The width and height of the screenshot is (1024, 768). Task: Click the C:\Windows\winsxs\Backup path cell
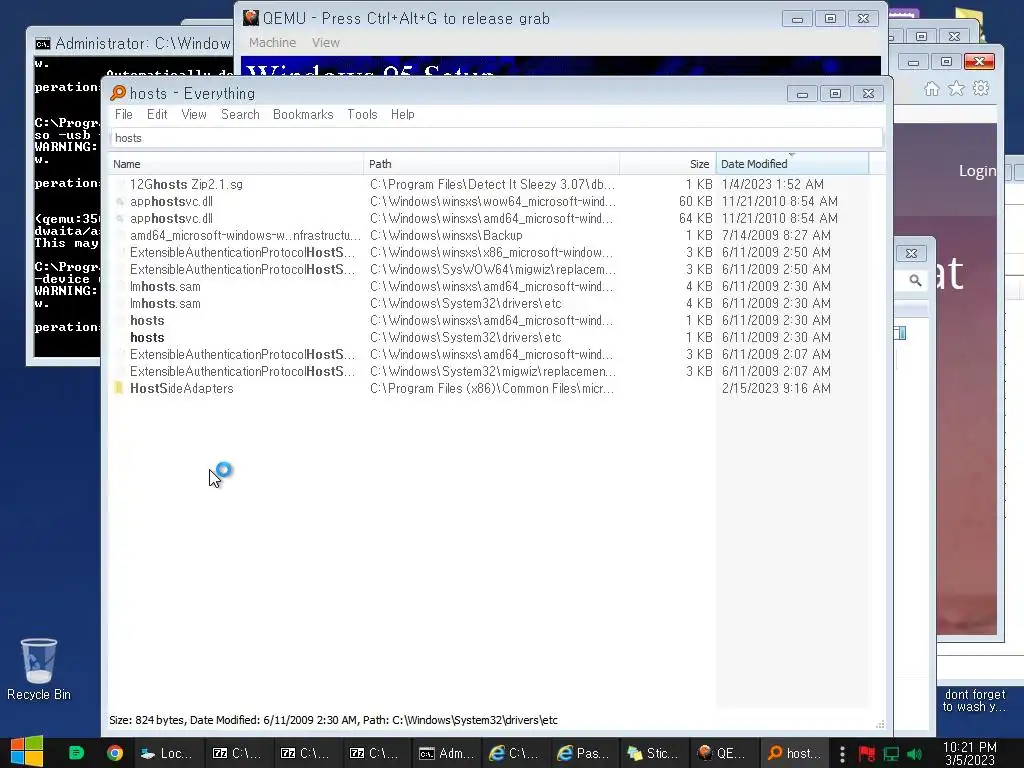(446, 236)
